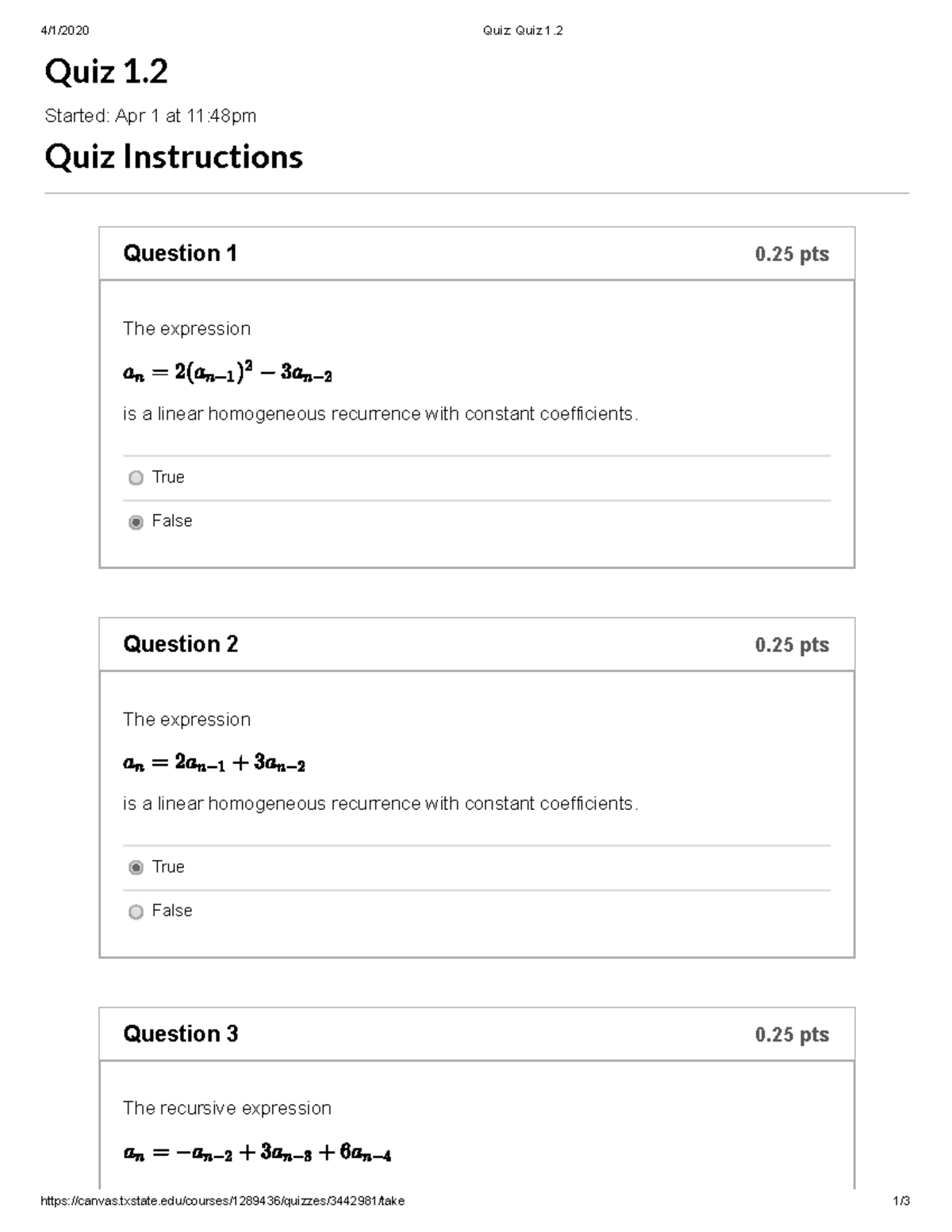Select False radio button in Question 1

(x=136, y=522)
